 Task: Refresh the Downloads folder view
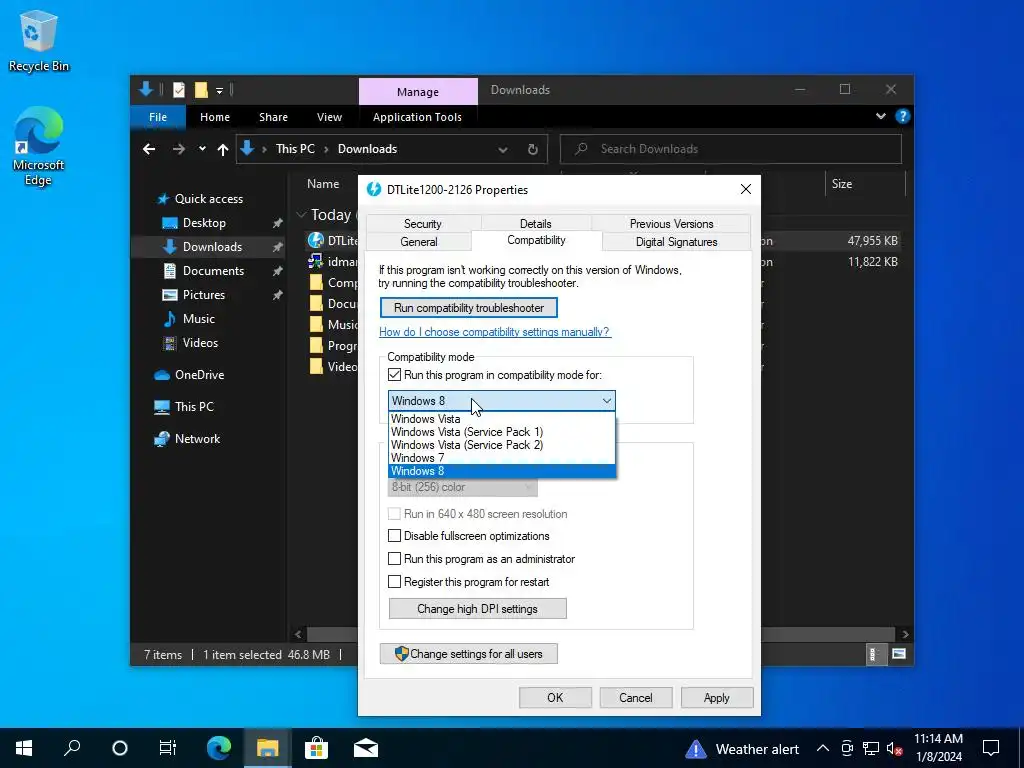533,150
